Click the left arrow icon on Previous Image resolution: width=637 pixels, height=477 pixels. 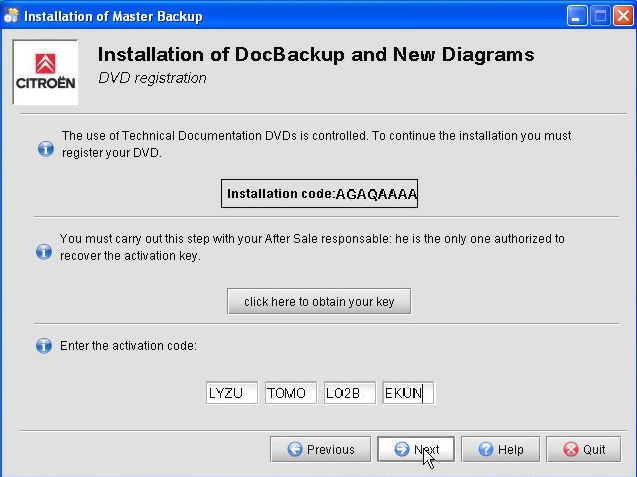coord(295,450)
